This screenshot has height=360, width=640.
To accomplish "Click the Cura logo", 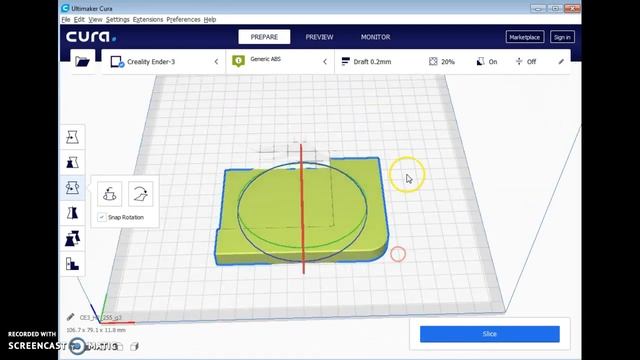I will pos(91,37).
